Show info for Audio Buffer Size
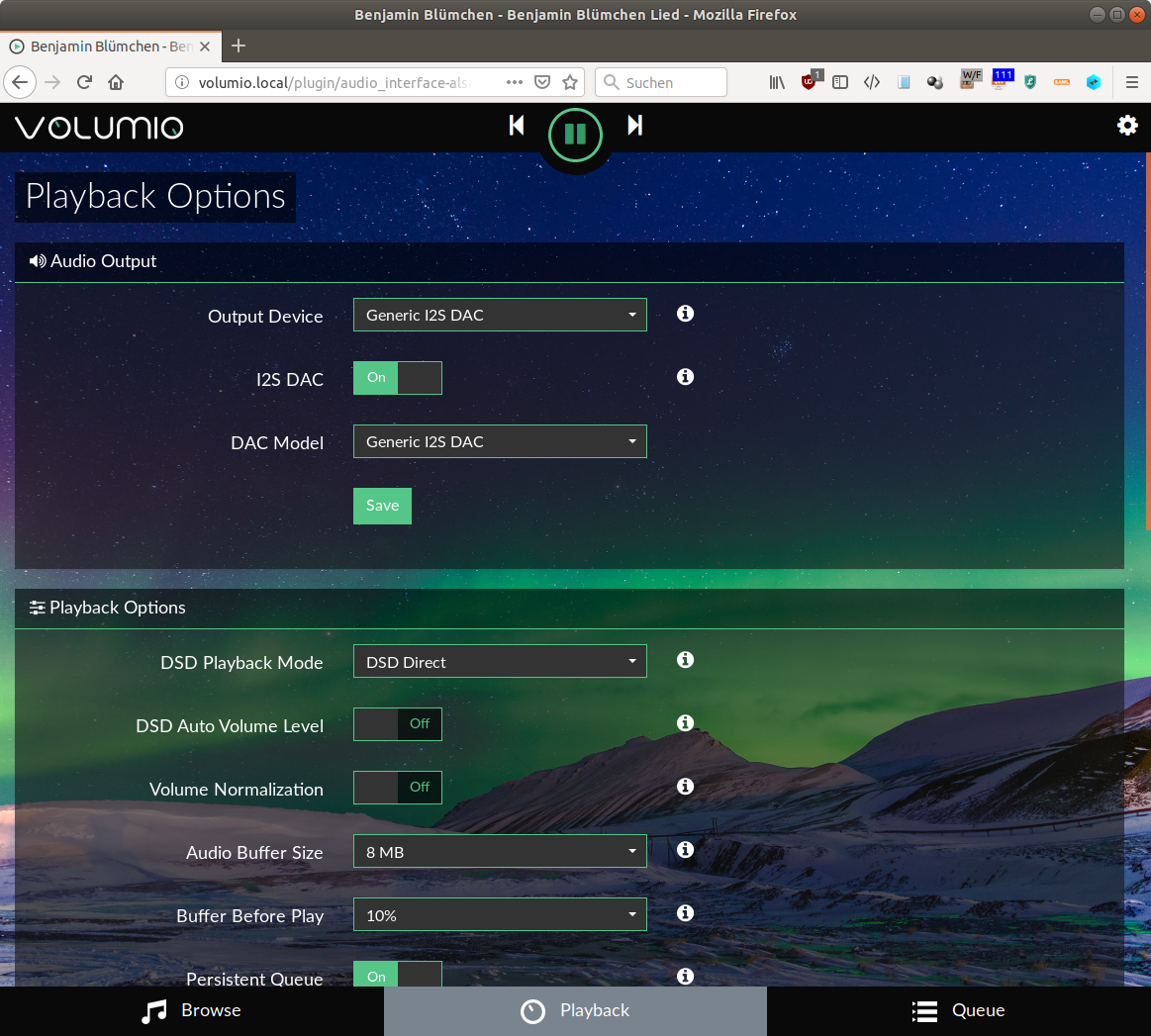Screen dimensions: 1151x1036 (685, 849)
